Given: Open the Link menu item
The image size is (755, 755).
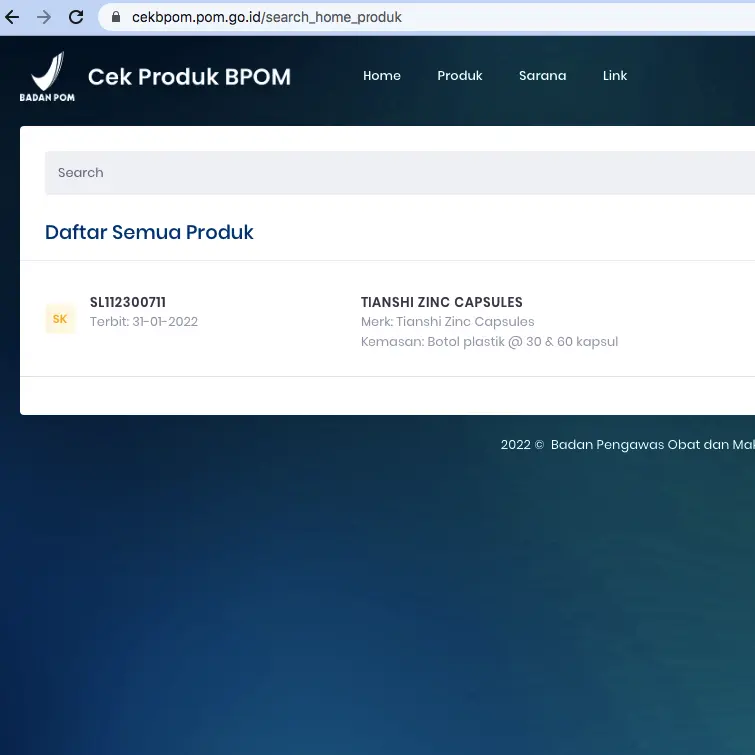Looking at the screenshot, I should tap(615, 76).
